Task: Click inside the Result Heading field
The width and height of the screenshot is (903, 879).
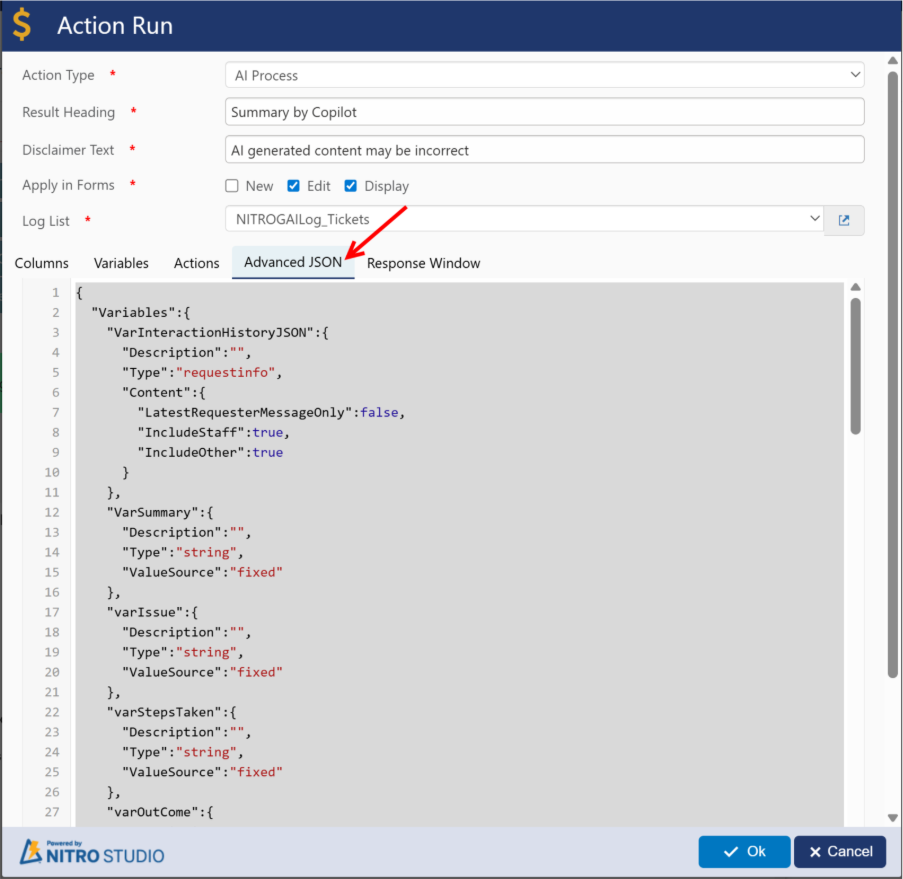Action: (x=544, y=112)
